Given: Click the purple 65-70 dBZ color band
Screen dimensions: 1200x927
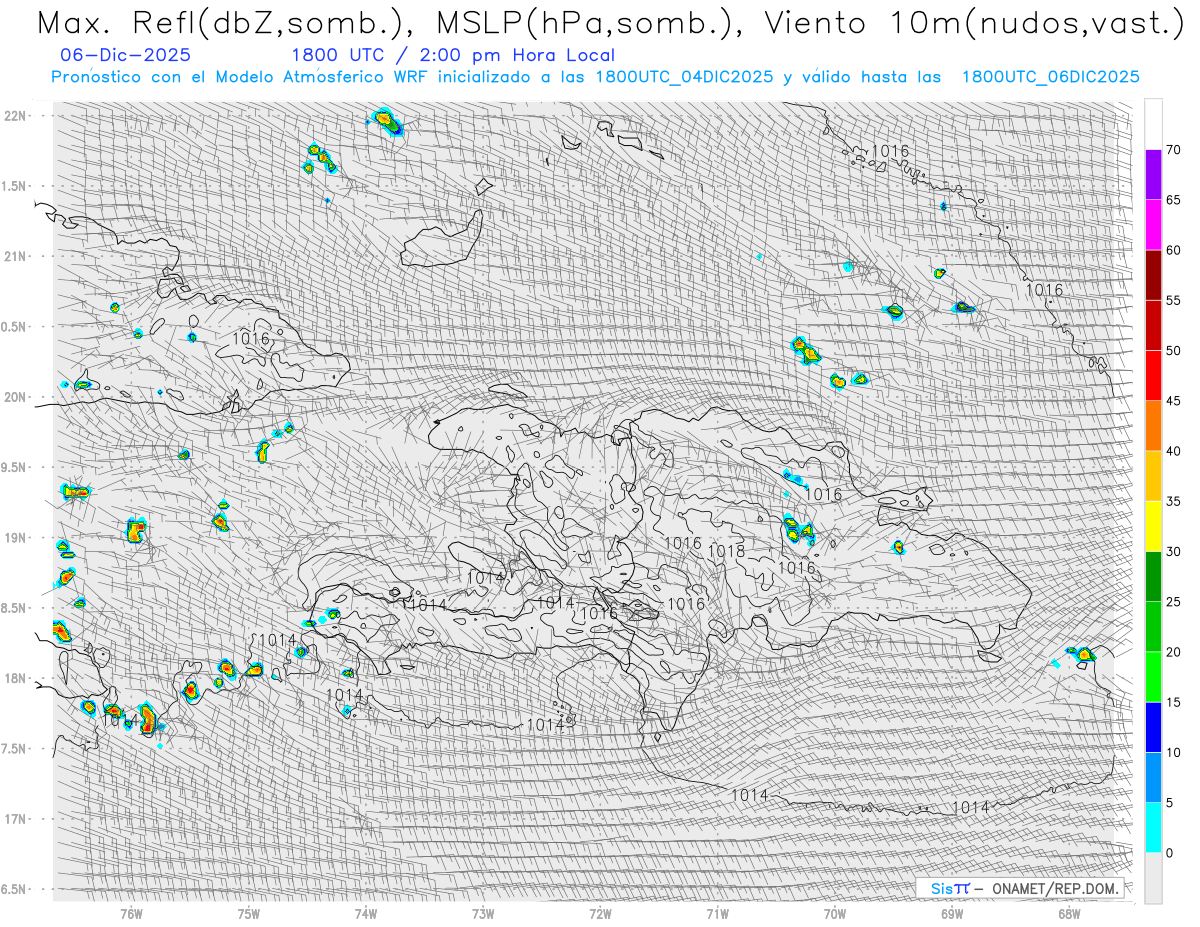Looking at the screenshot, I should click(1153, 175).
